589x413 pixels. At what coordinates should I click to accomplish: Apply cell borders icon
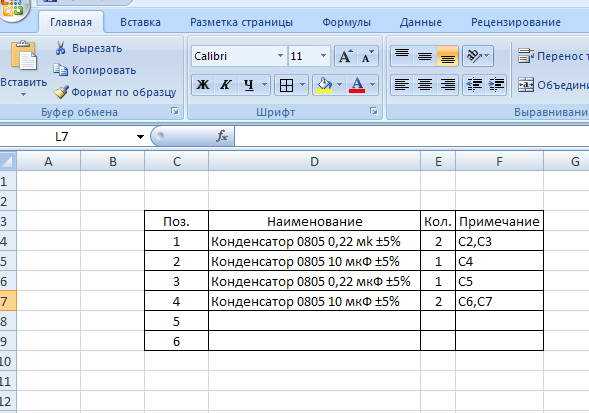point(286,85)
